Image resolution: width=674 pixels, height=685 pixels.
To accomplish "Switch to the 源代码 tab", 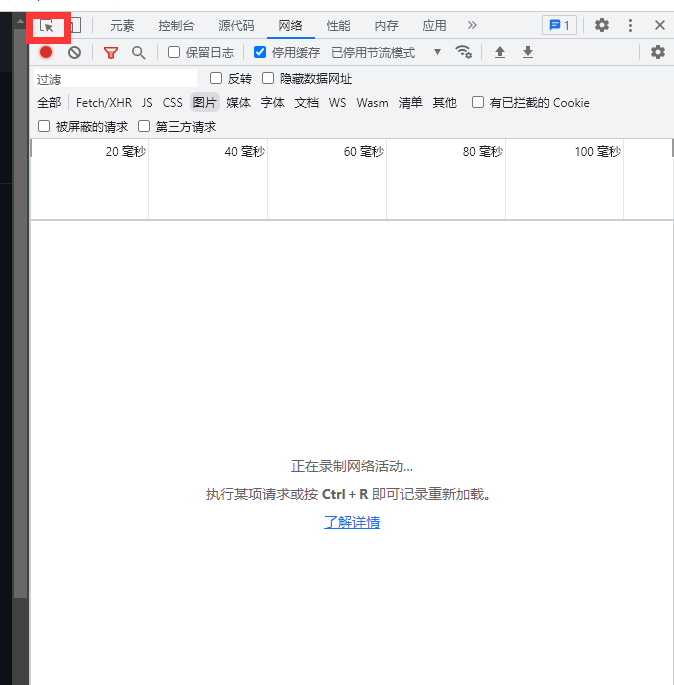I will [236, 25].
